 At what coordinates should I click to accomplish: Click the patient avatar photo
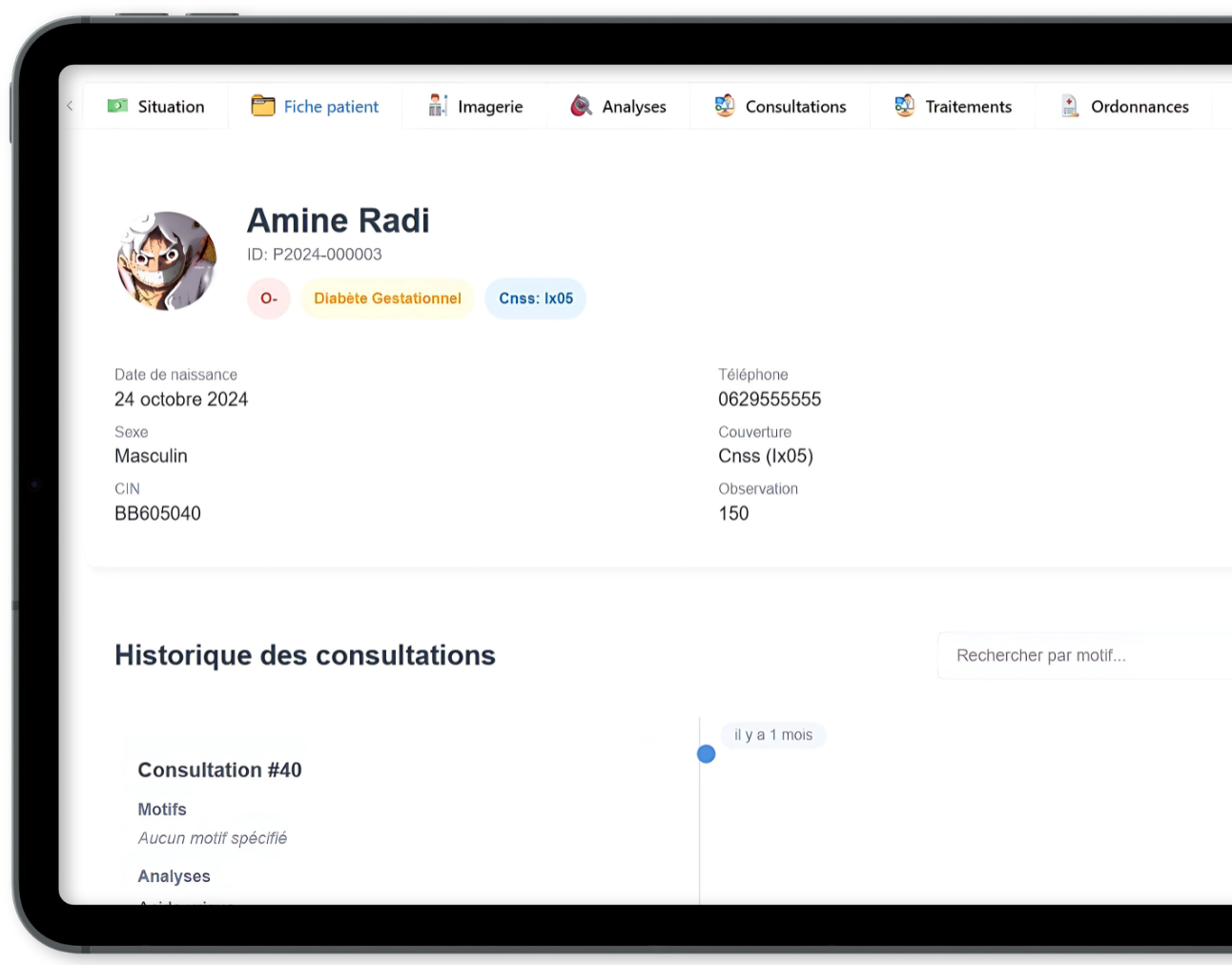[x=167, y=261]
